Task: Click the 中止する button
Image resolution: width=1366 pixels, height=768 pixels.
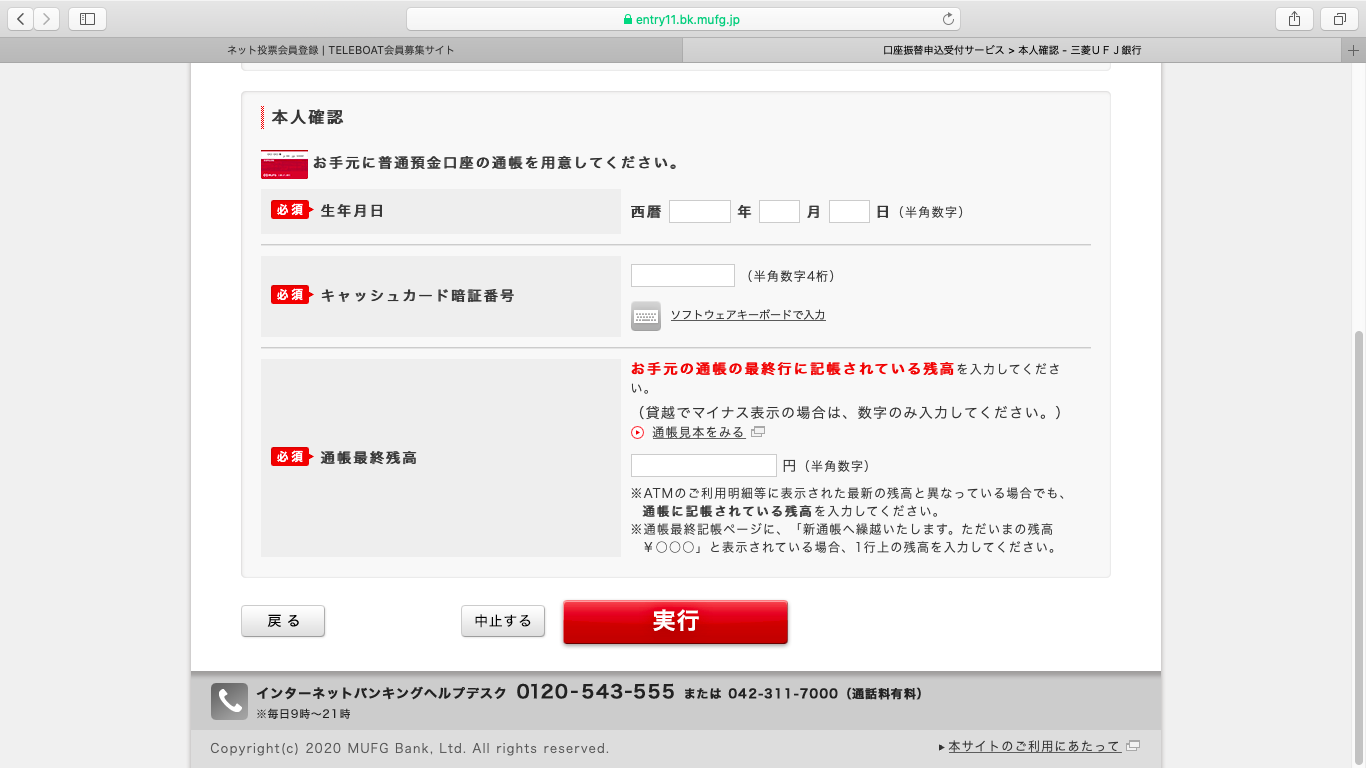Action: (x=503, y=621)
